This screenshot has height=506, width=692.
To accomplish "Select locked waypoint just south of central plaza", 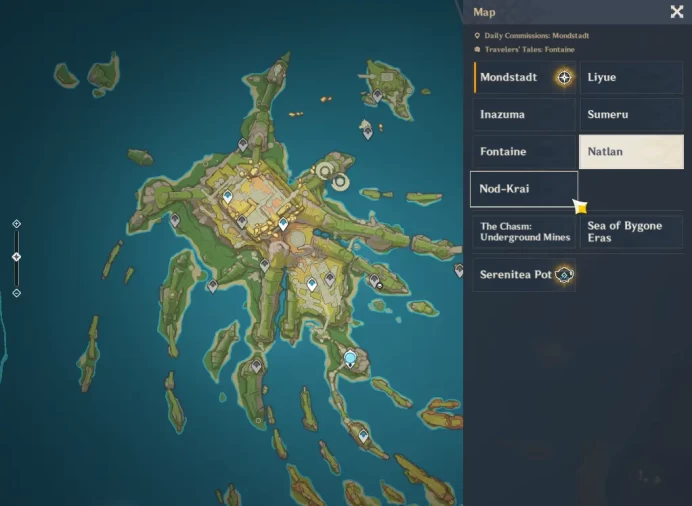I will [264, 265].
